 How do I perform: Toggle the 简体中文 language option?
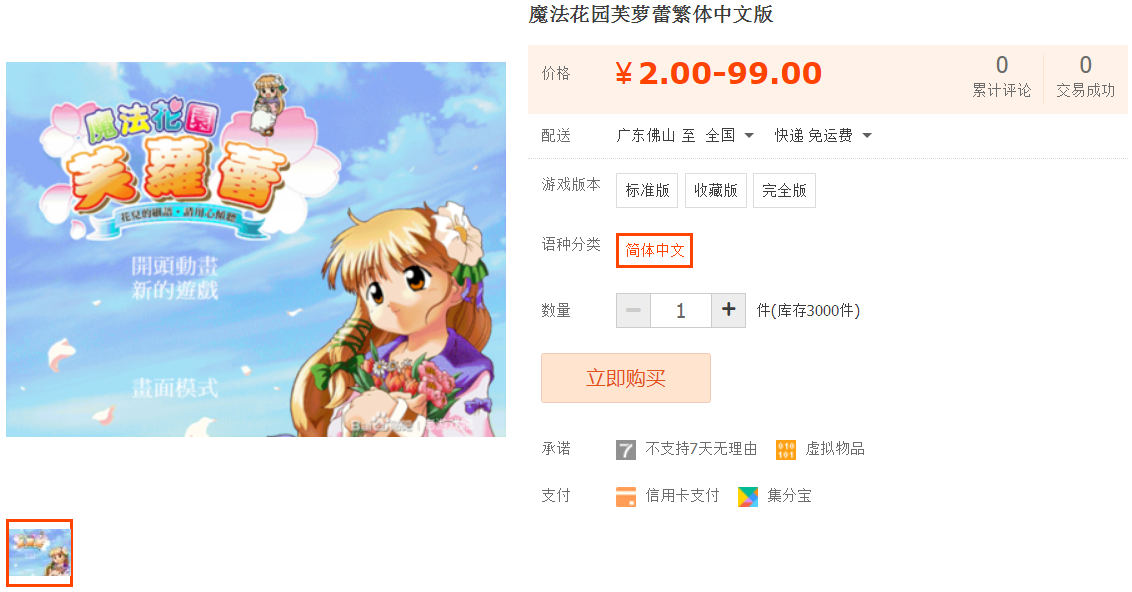tap(654, 251)
